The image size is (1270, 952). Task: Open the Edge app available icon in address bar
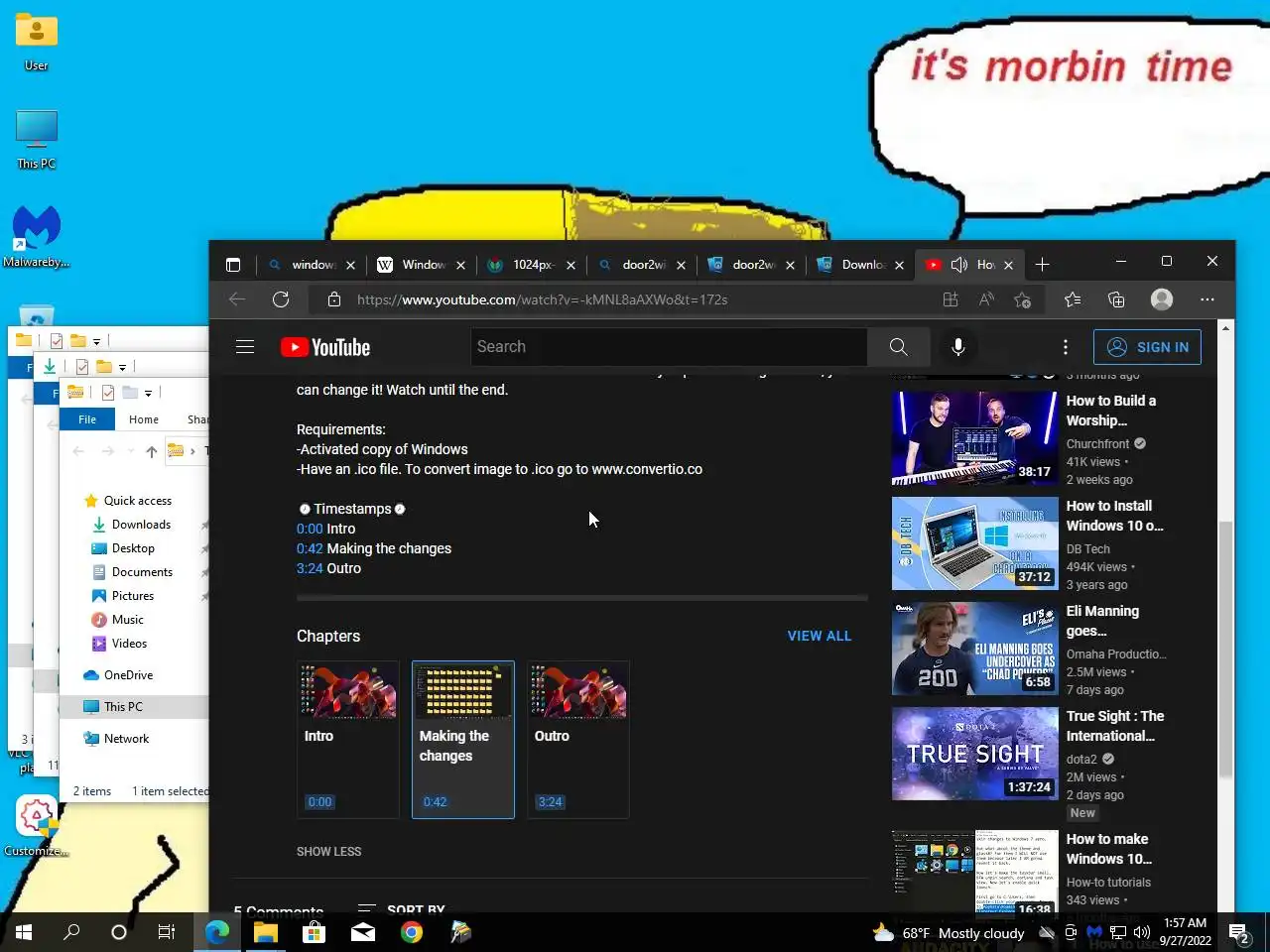pos(950,299)
